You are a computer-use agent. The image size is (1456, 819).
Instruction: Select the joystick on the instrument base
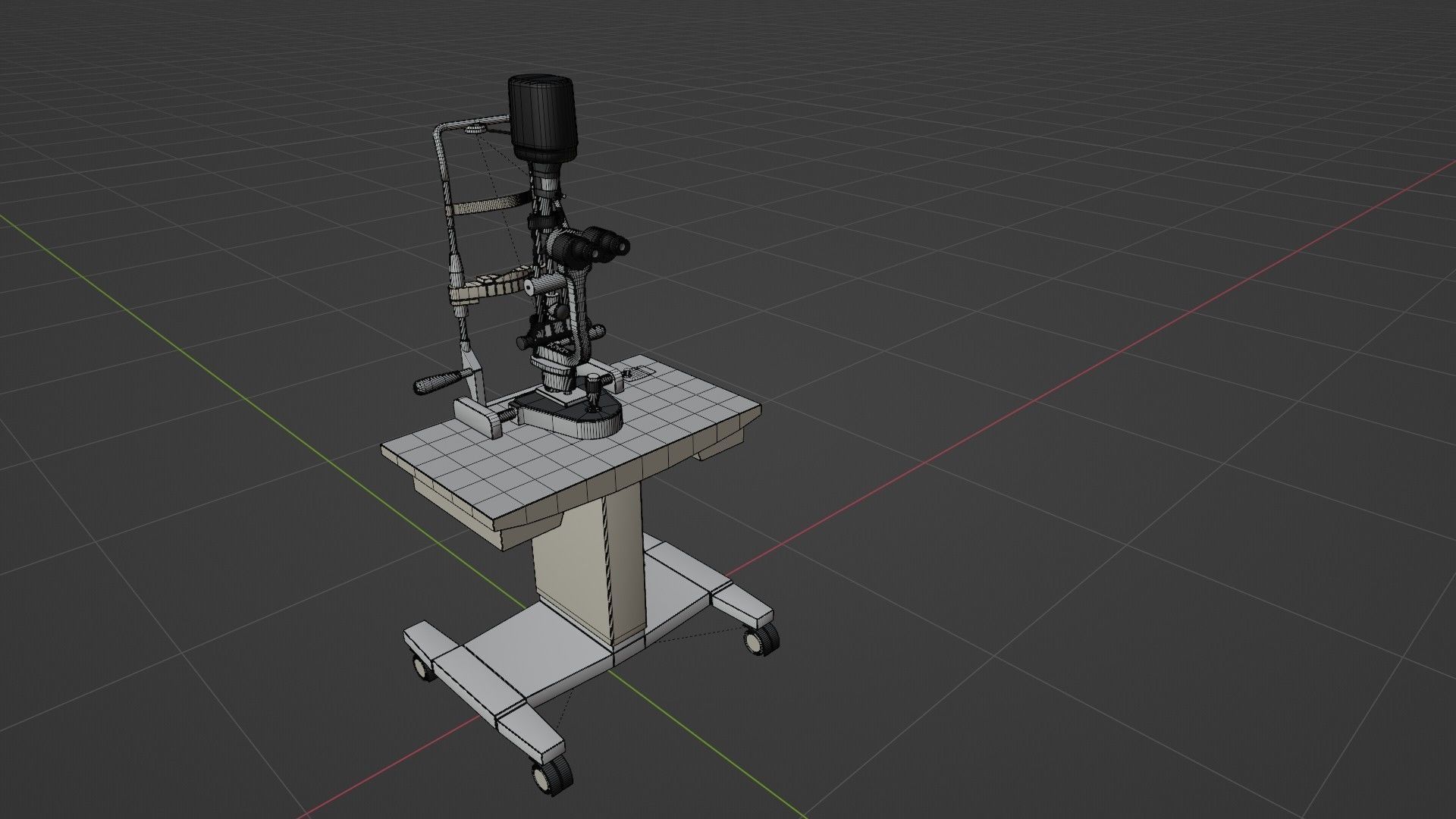[594, 392]
